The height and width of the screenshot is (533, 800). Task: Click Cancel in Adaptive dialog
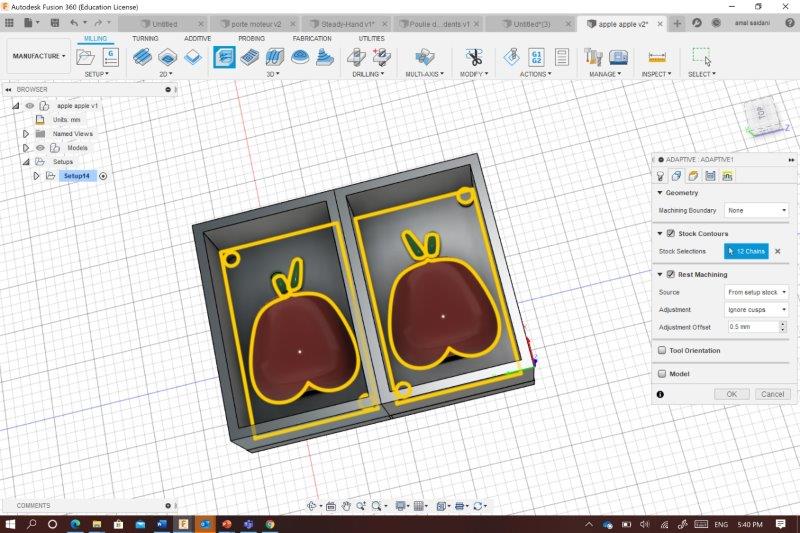point(772,394)
